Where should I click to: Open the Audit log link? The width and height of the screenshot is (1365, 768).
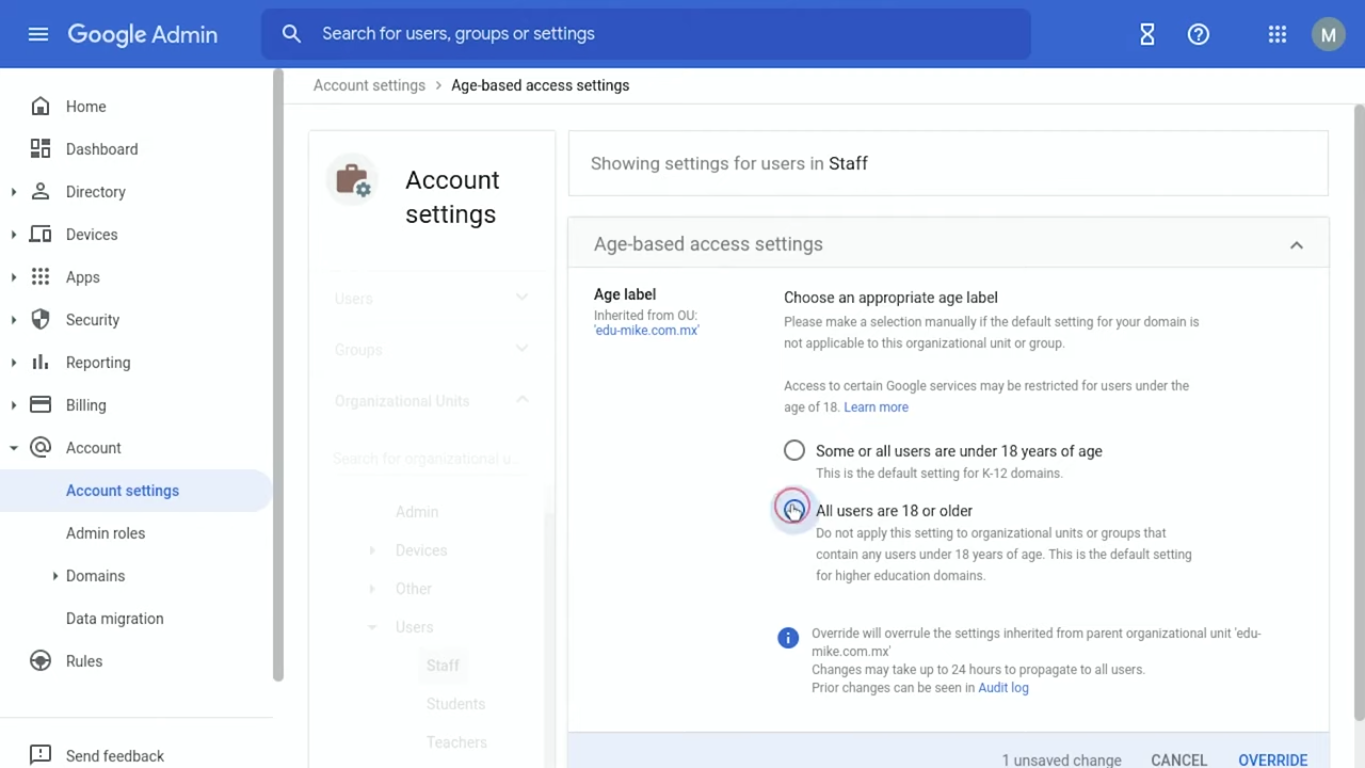point(1003,688)
